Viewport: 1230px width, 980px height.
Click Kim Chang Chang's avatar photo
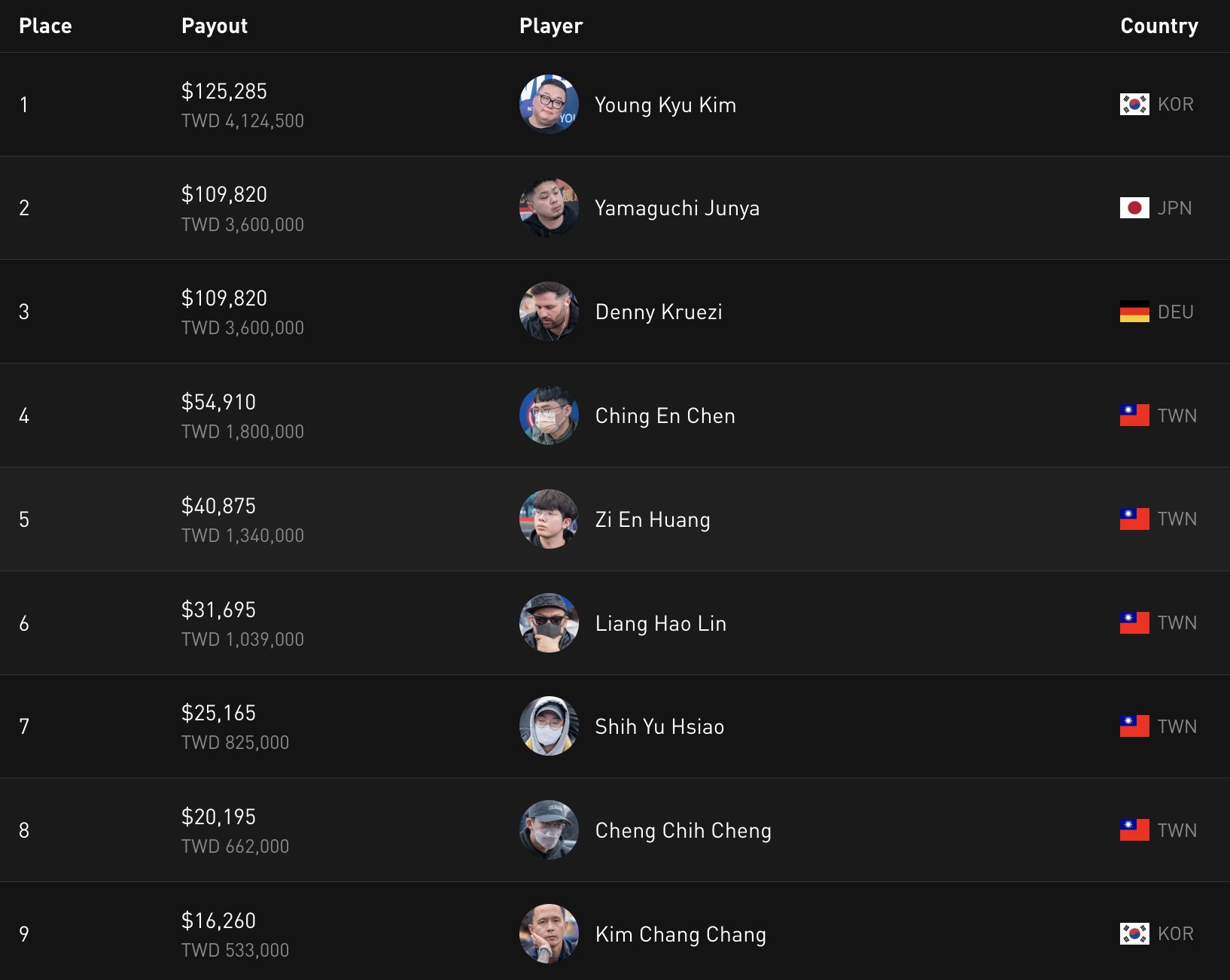click(549, 934)
